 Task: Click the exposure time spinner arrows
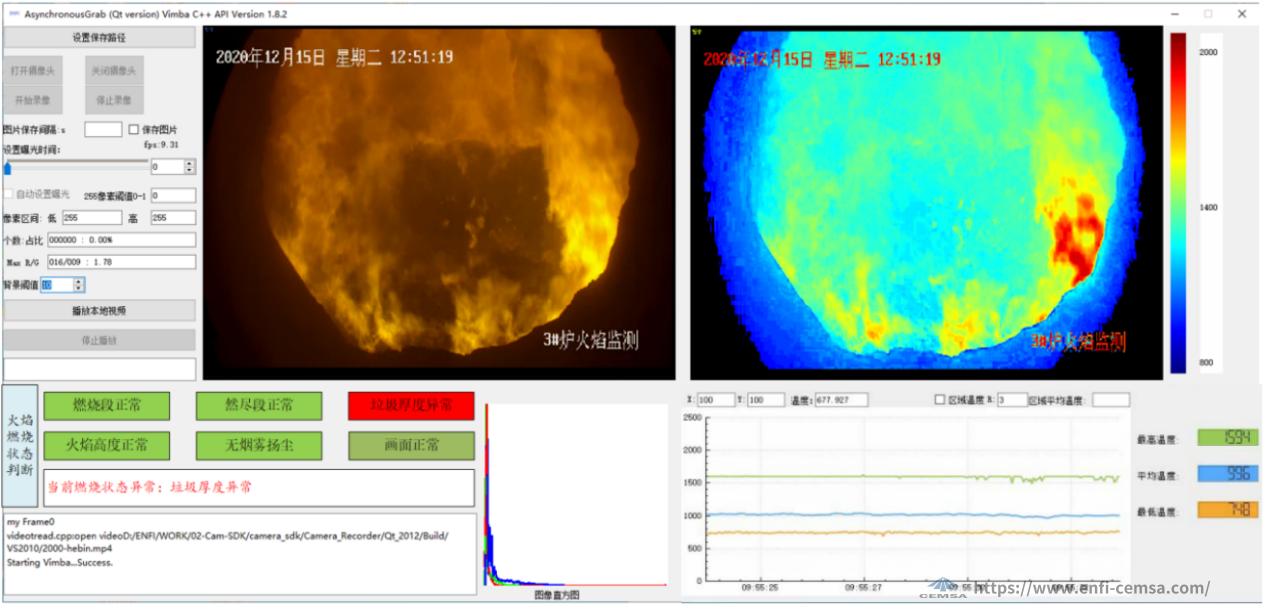tap(190, 167)
